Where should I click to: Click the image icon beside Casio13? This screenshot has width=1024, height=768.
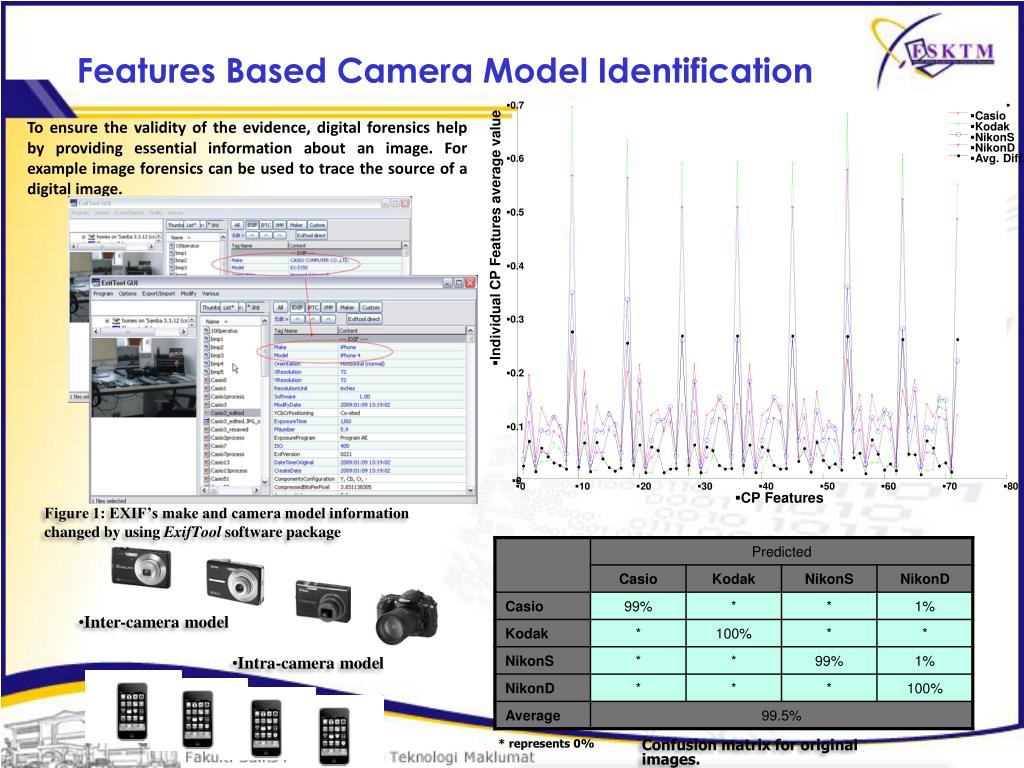pos(206,462)
